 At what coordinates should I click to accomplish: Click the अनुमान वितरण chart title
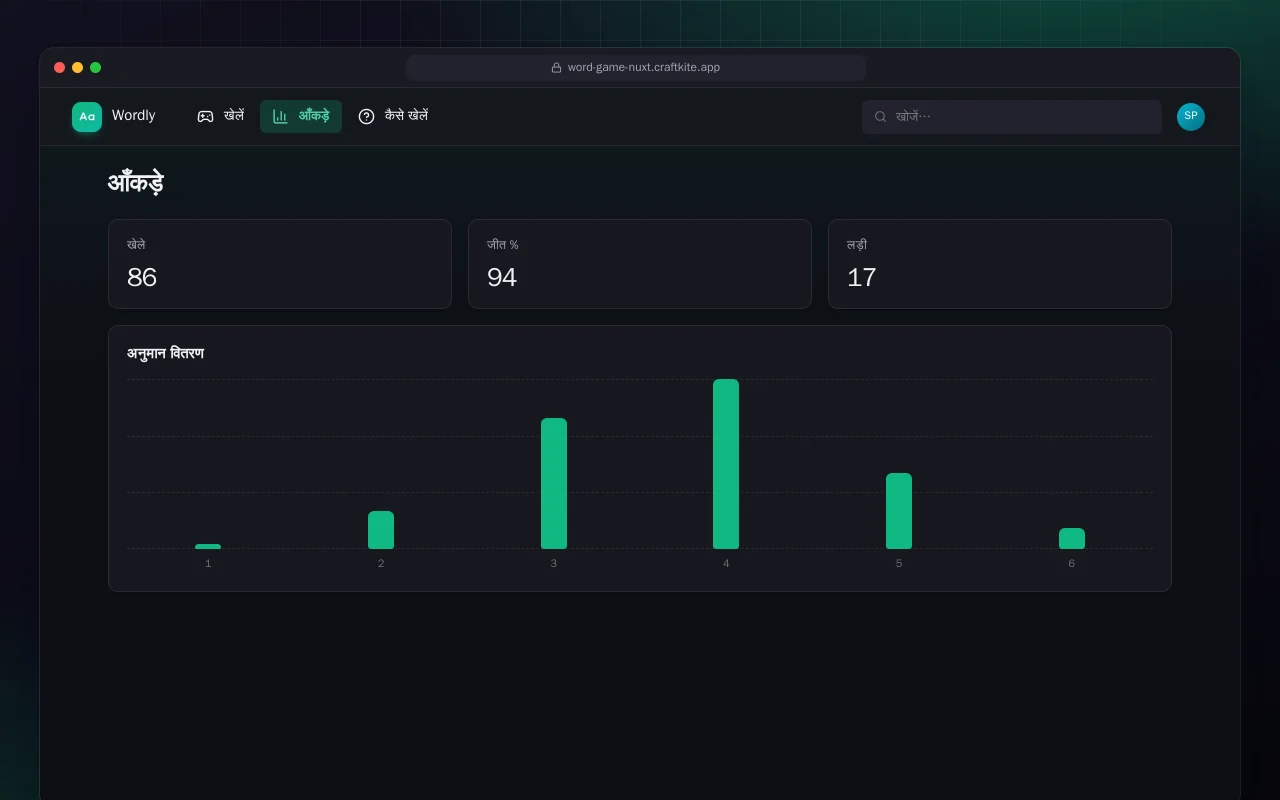point(166,354)
